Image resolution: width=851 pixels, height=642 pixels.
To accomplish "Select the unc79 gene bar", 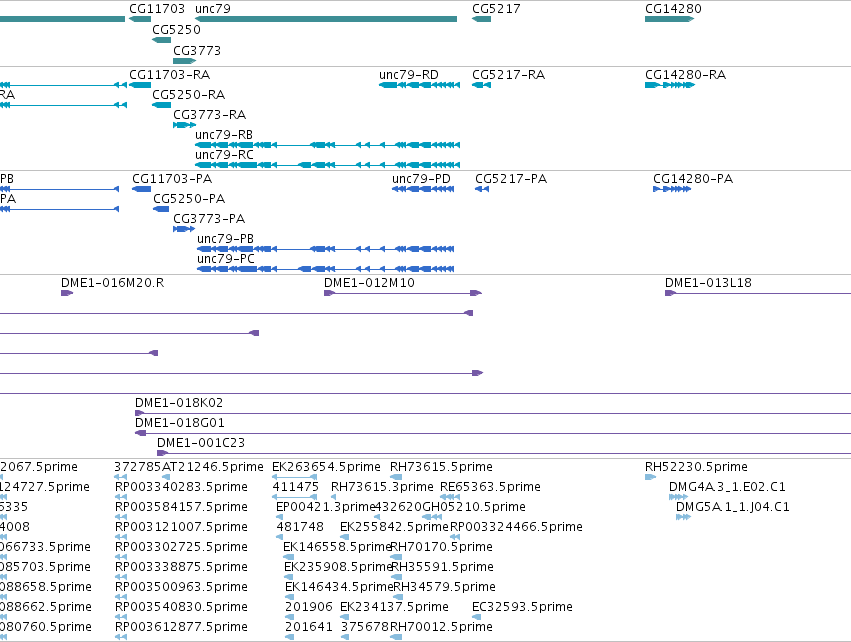I will point(326,19).
